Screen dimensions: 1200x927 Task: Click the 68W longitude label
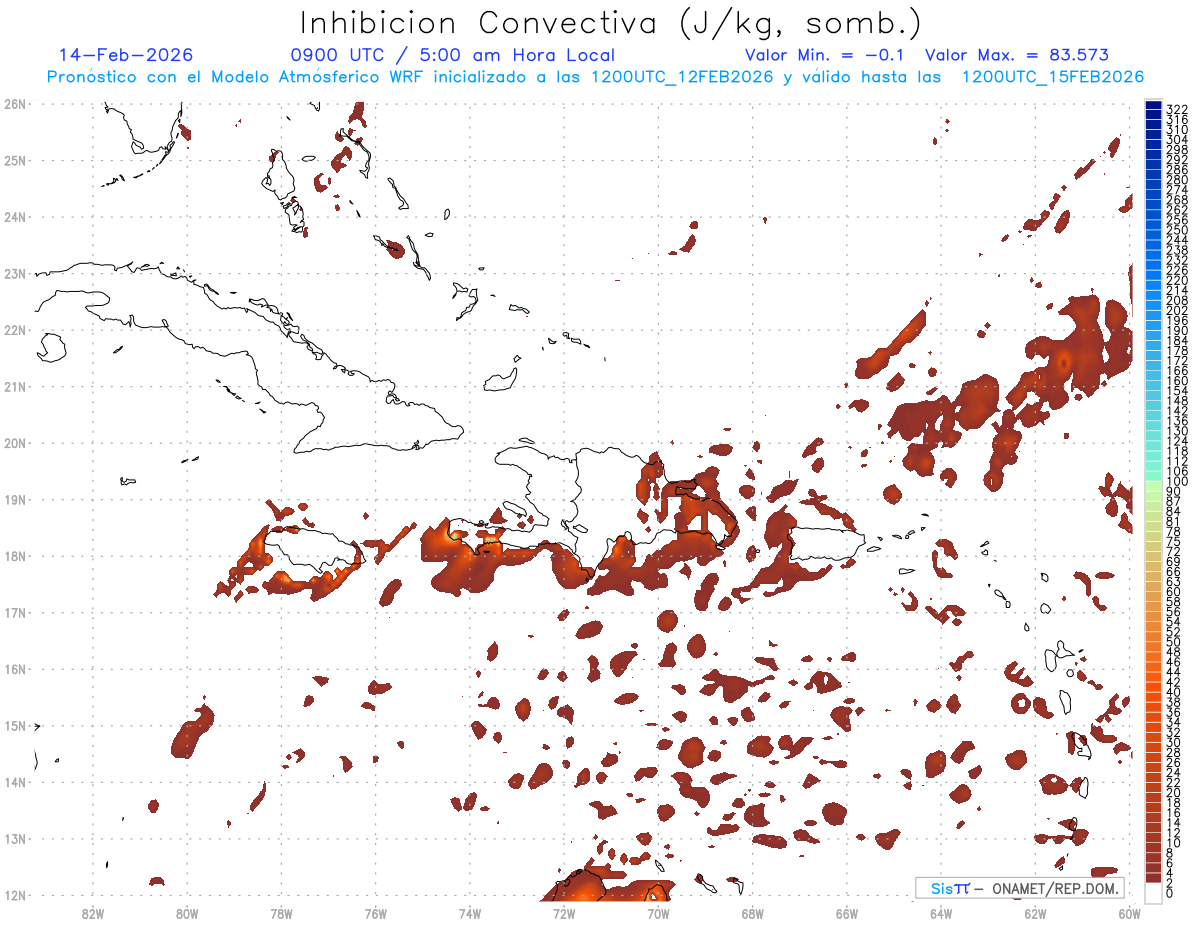753,912
